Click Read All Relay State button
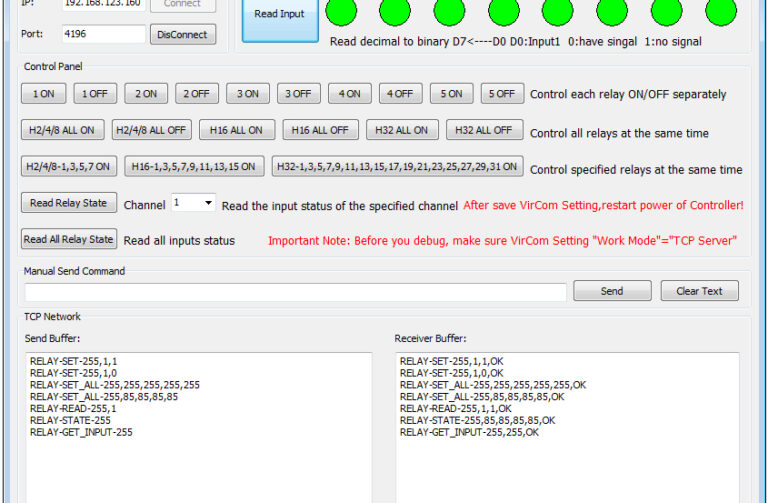 pos(69,239)
